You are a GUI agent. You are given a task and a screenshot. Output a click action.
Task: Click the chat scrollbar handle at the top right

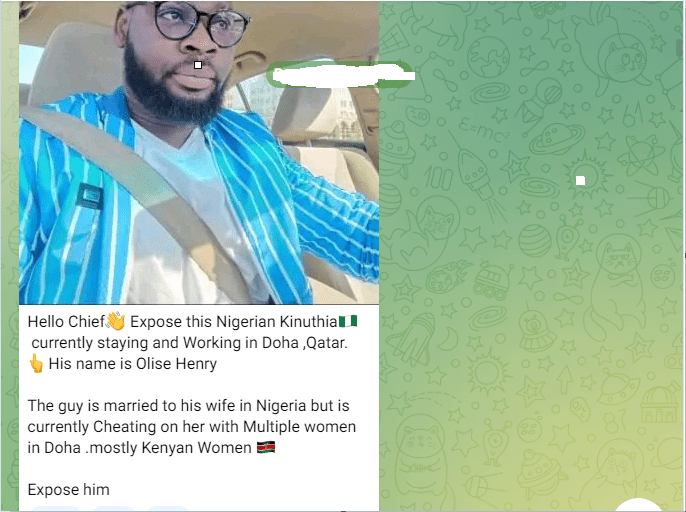[680, 48]
